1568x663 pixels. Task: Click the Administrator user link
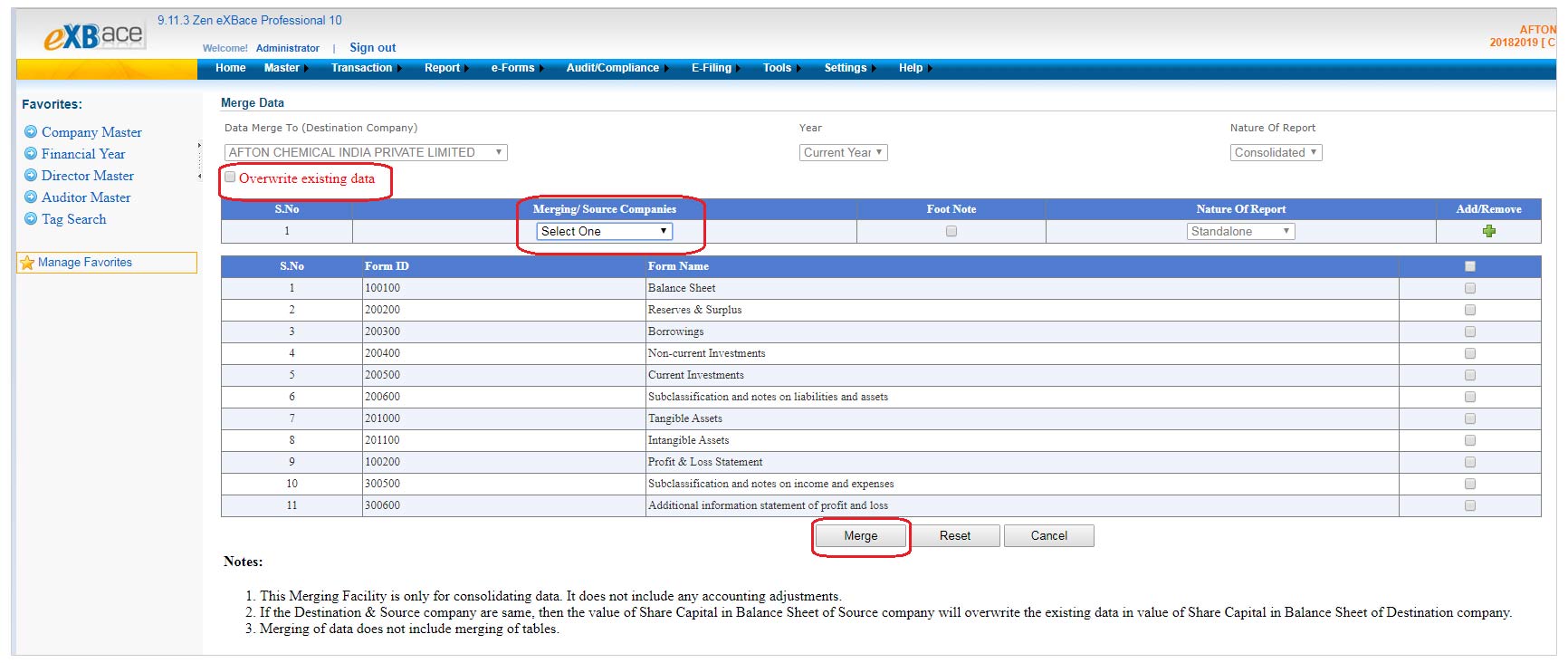288,48
